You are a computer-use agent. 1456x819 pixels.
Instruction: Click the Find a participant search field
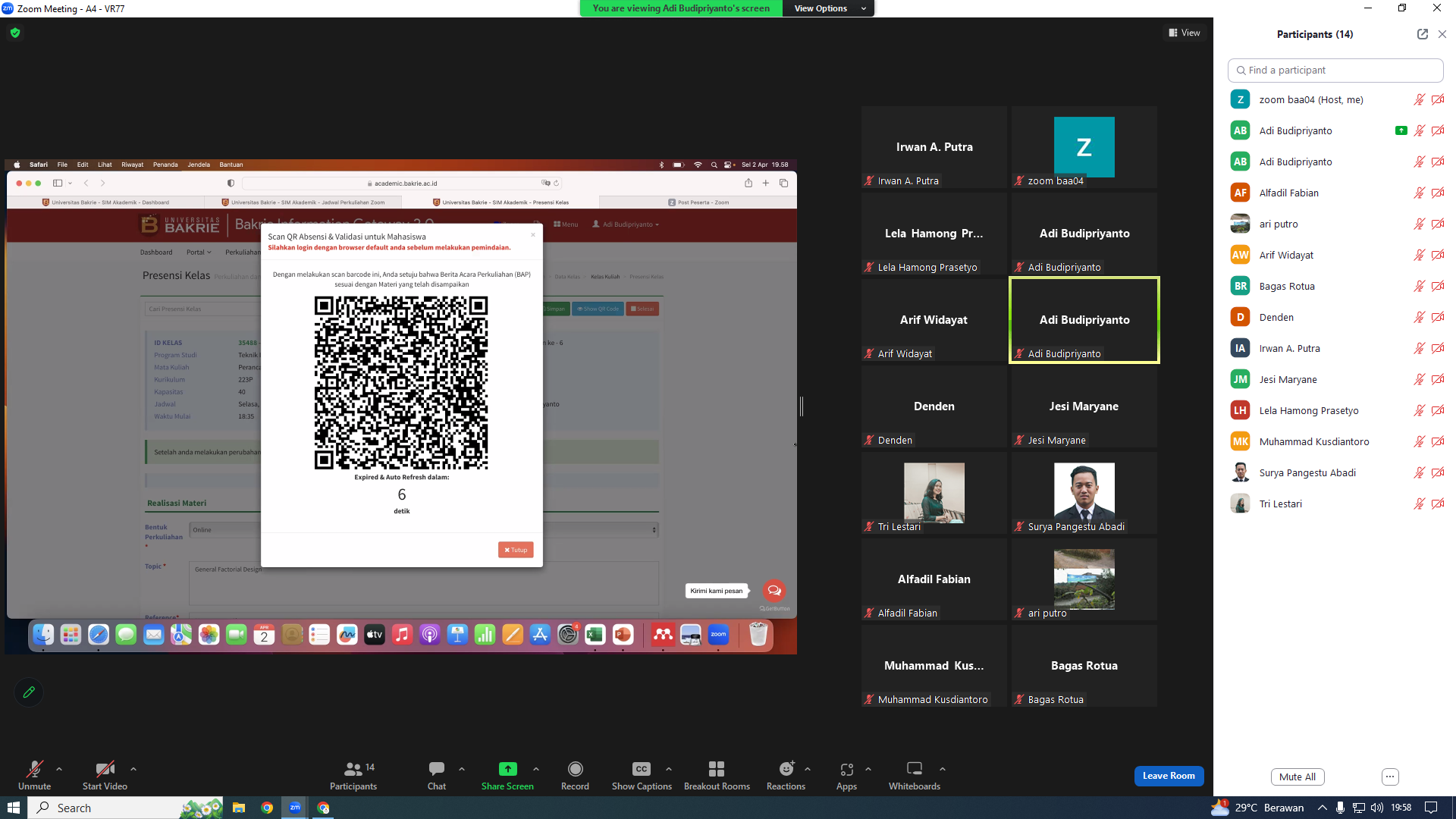coord(1335,70)
